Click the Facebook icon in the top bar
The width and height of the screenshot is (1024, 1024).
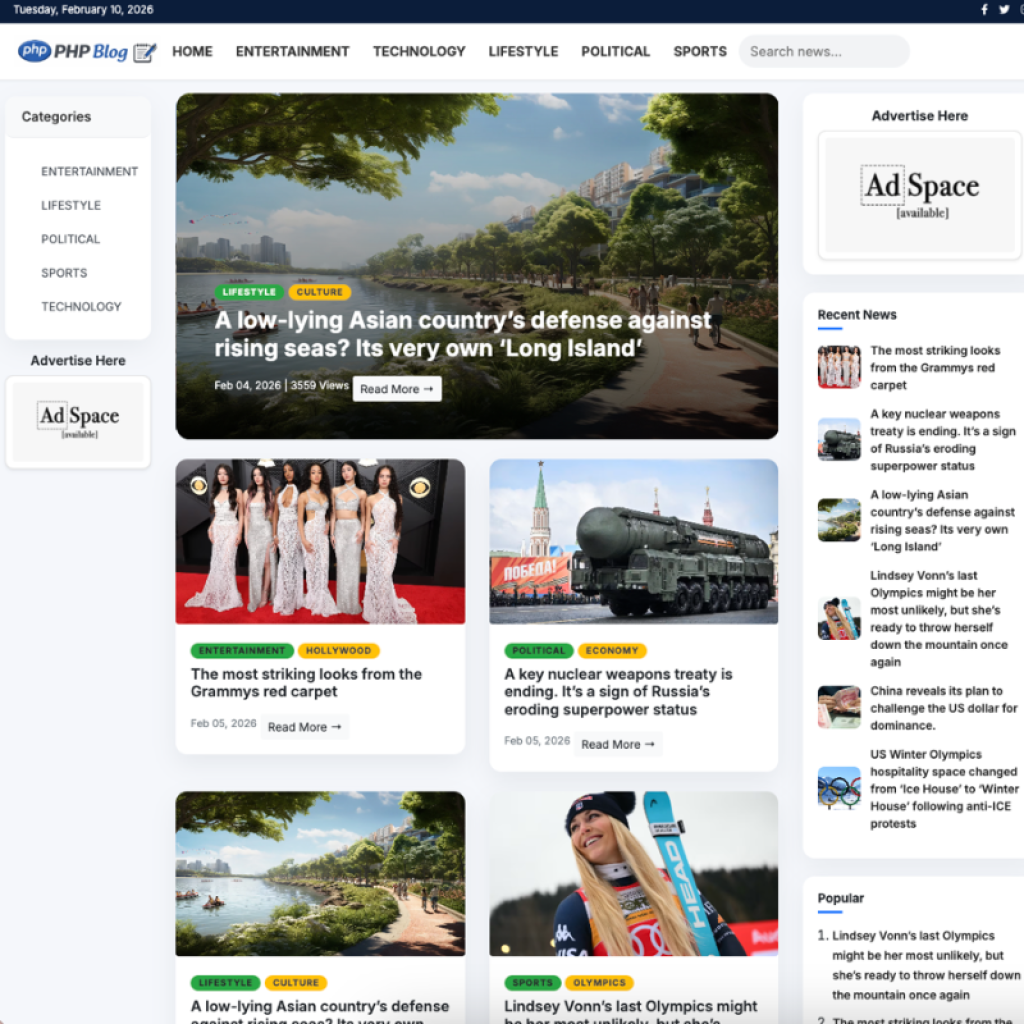click(984, 10)
